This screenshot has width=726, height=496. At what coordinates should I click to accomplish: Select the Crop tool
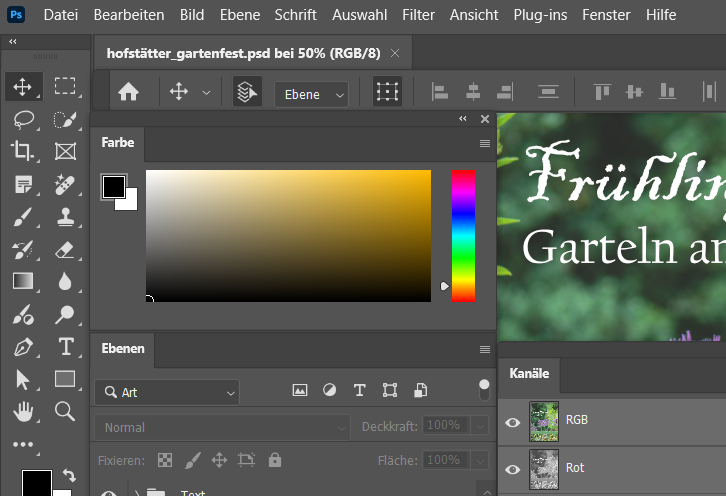22,151
